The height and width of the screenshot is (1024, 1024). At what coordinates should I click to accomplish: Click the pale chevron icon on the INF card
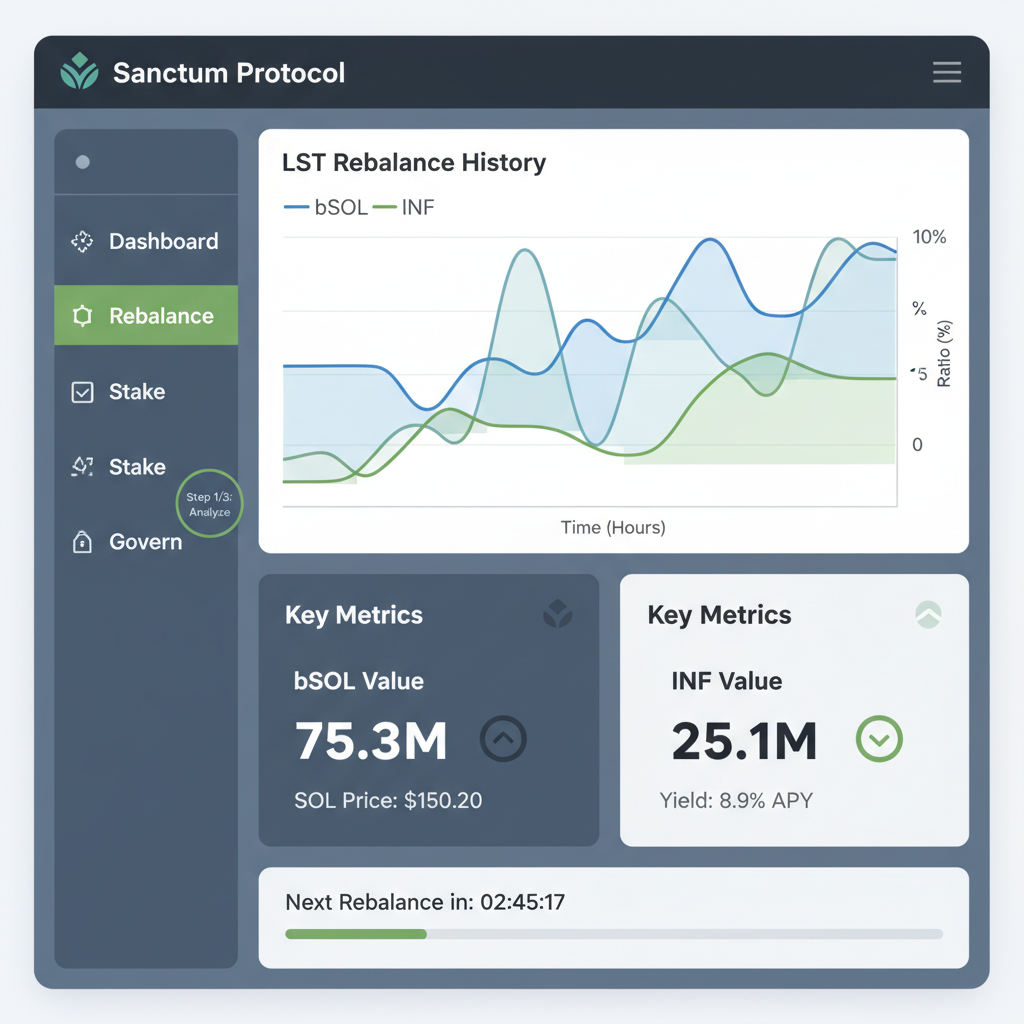[928, 615]
